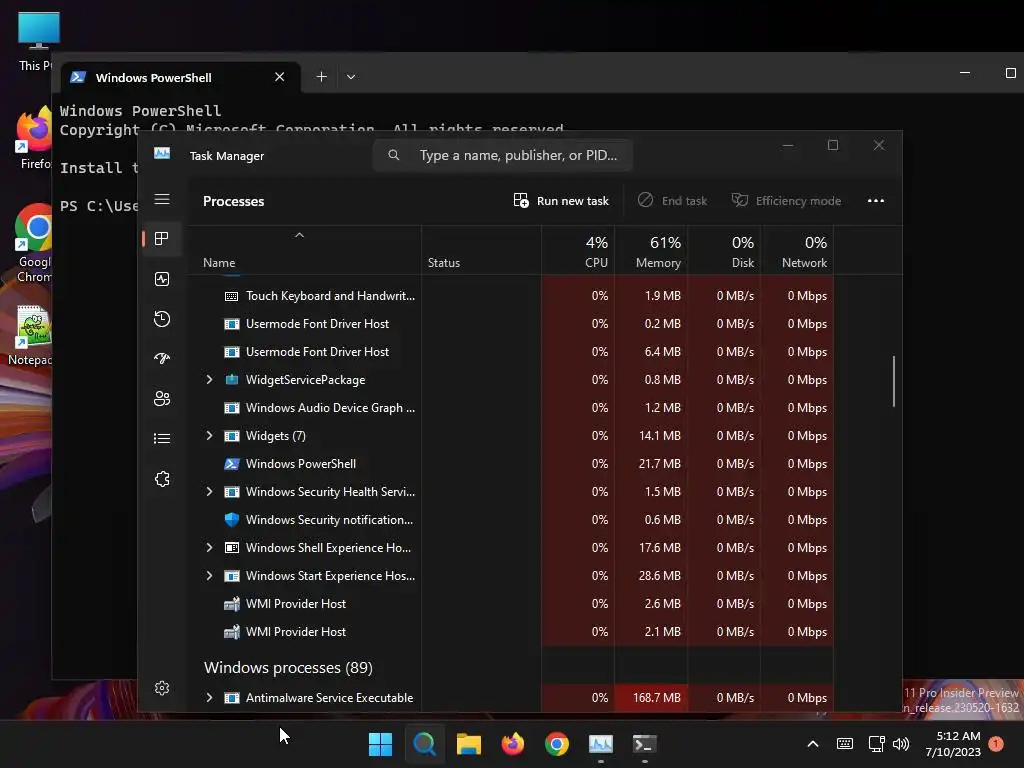Image resolution: width=1024 pixels, height=768 pixels.
Task: Show hidden system tray icons
Action: click(x=813, y=744)
